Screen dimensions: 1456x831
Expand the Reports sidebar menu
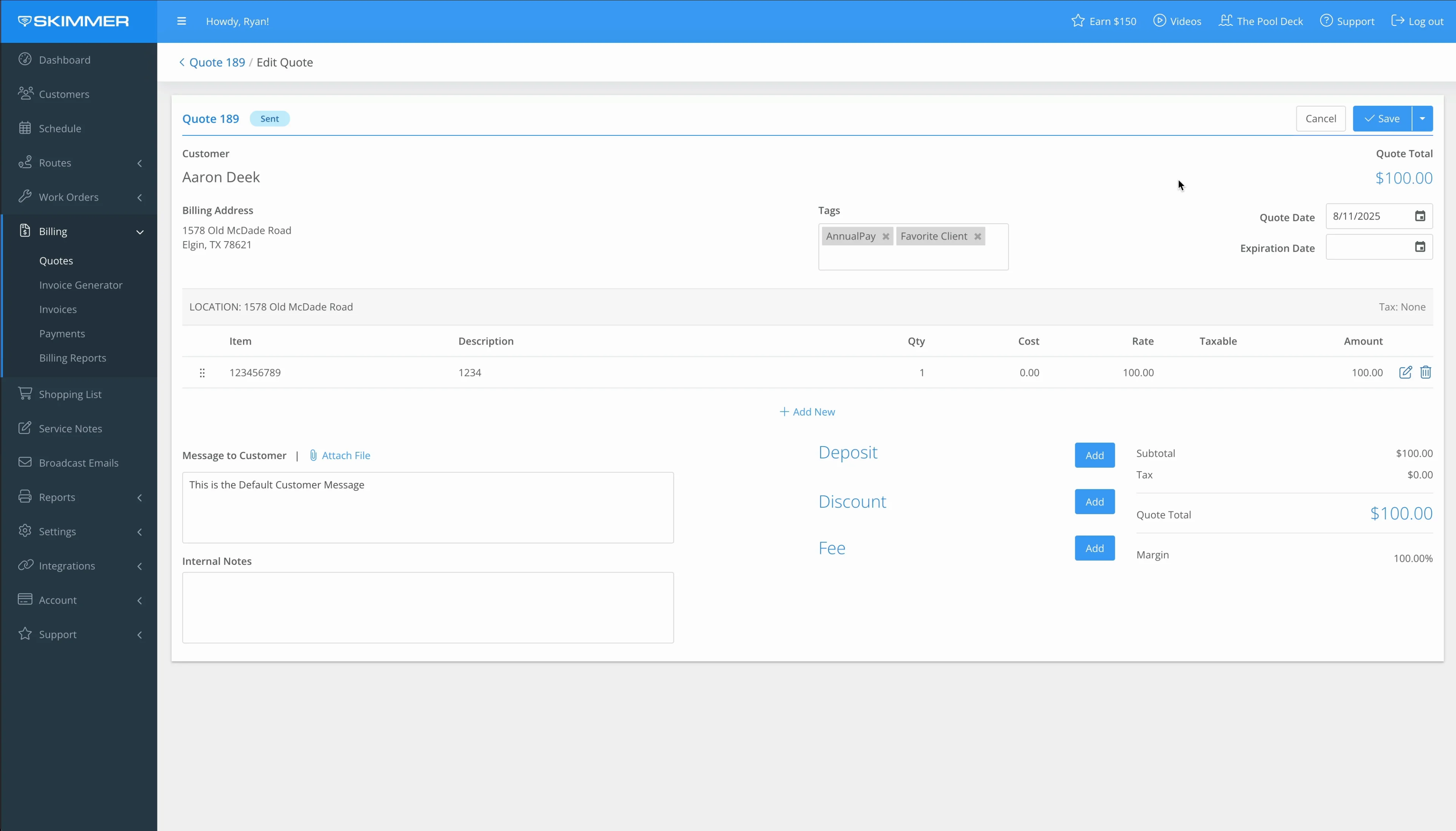click(79, 497)
